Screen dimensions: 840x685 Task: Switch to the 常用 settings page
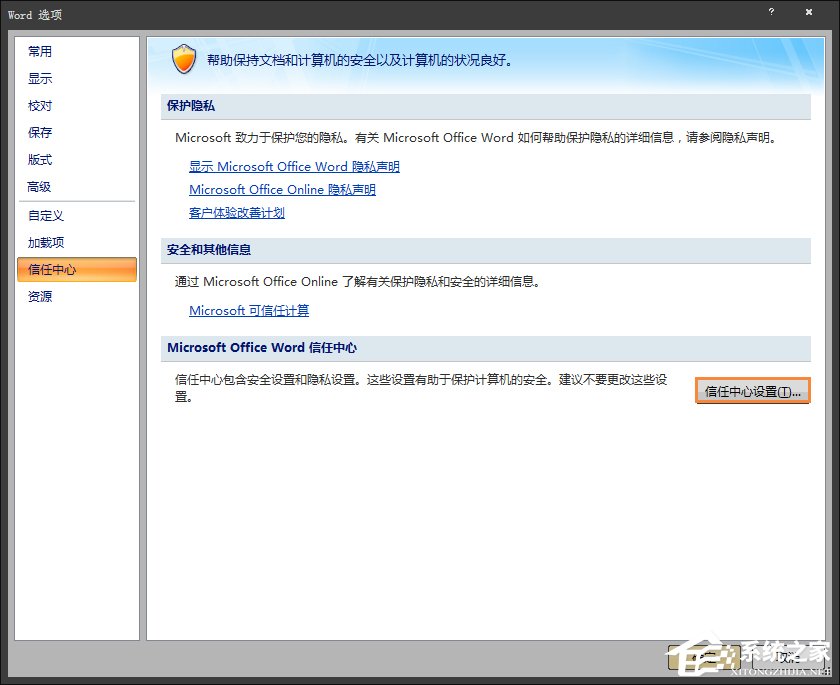click(x=40, y=51)
